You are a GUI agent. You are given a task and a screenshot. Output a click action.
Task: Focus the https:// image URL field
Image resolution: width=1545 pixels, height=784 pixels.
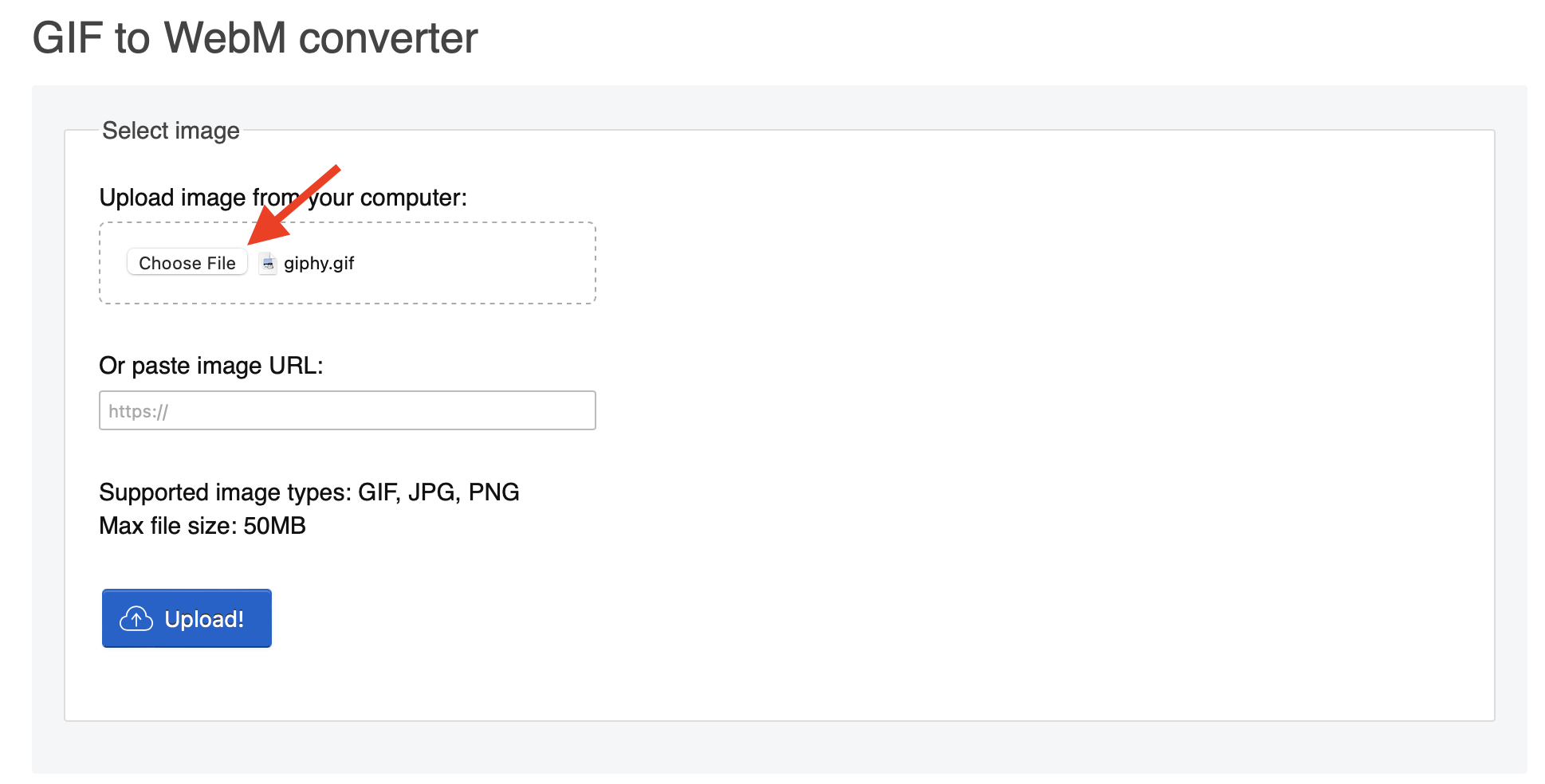pos(347,410)
